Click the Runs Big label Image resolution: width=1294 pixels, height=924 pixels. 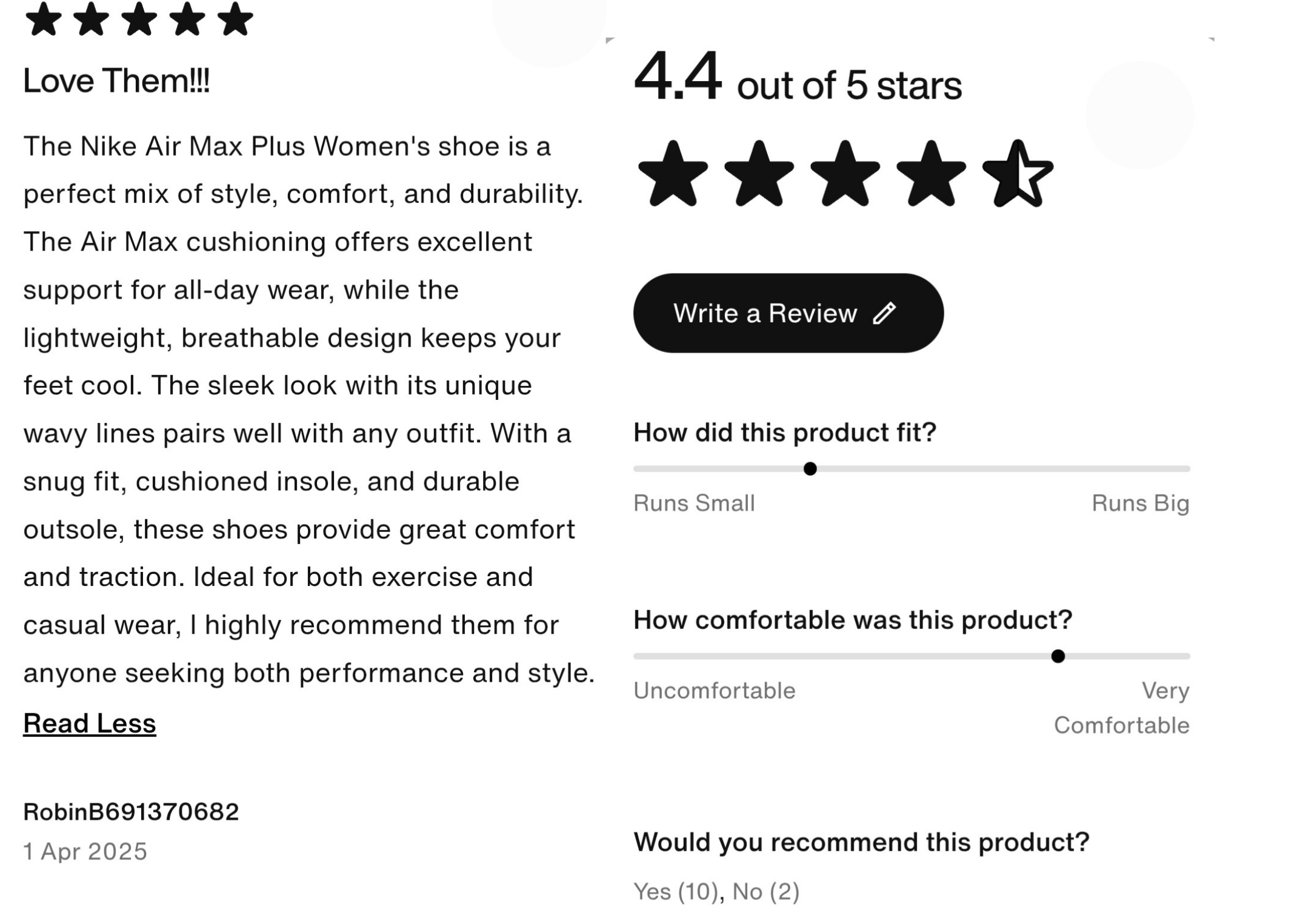pos(1141,504)
